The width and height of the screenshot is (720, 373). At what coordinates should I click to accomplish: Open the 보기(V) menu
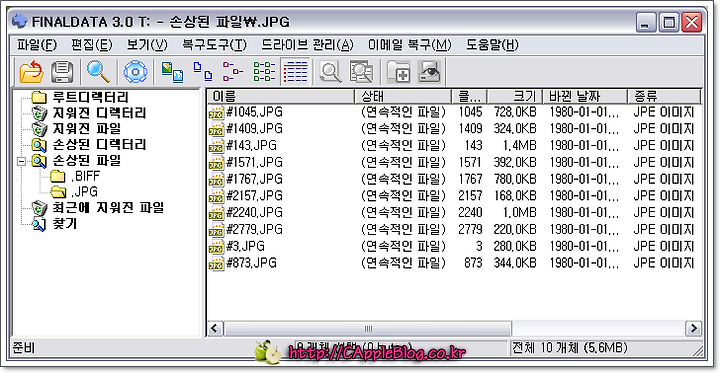coord(147,45)
